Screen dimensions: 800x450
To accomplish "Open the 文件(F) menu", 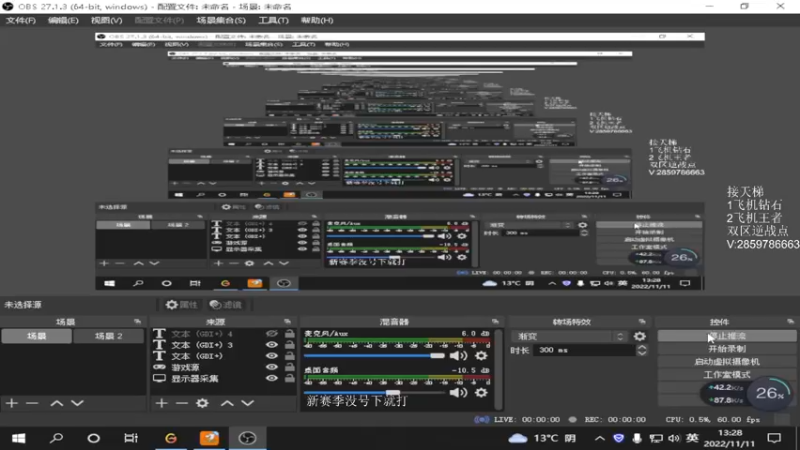I will click(20, 20).
